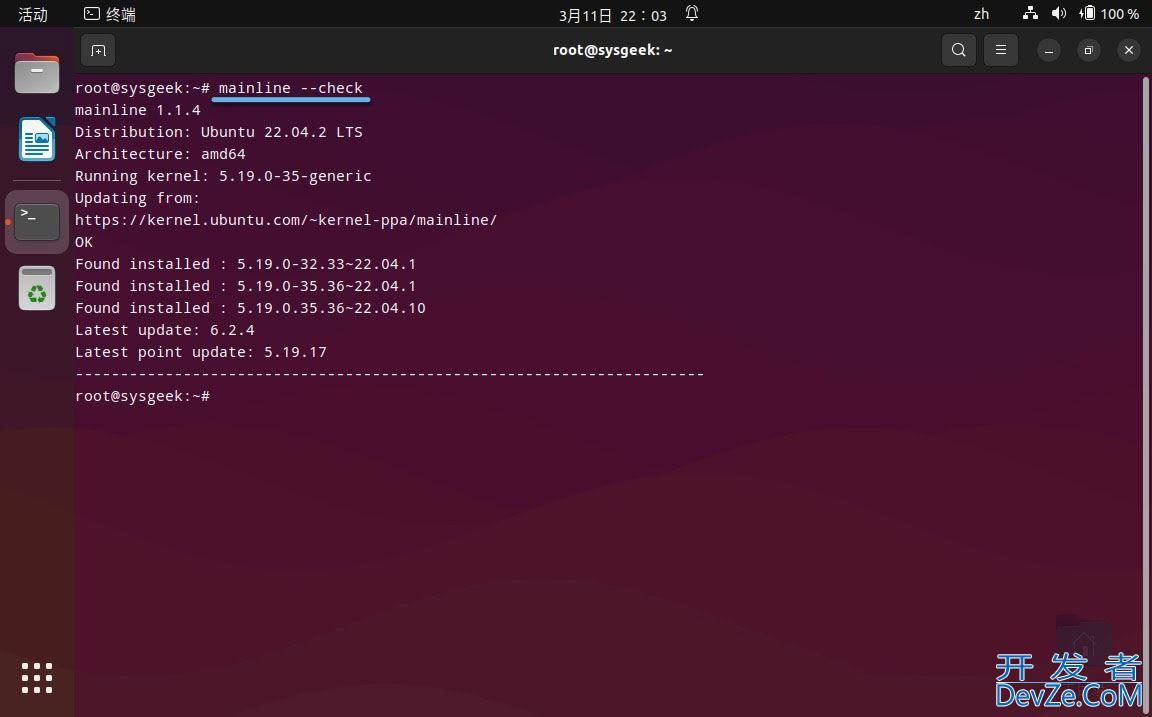Close the terminal window

pyautogui.click(x=1128, y=50)
